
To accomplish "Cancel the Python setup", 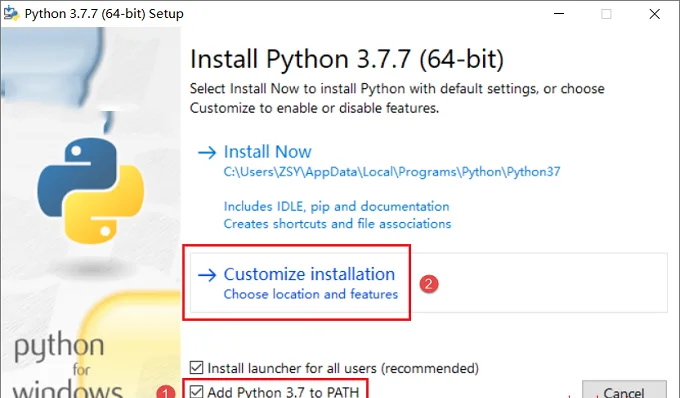I will point(624,390).
